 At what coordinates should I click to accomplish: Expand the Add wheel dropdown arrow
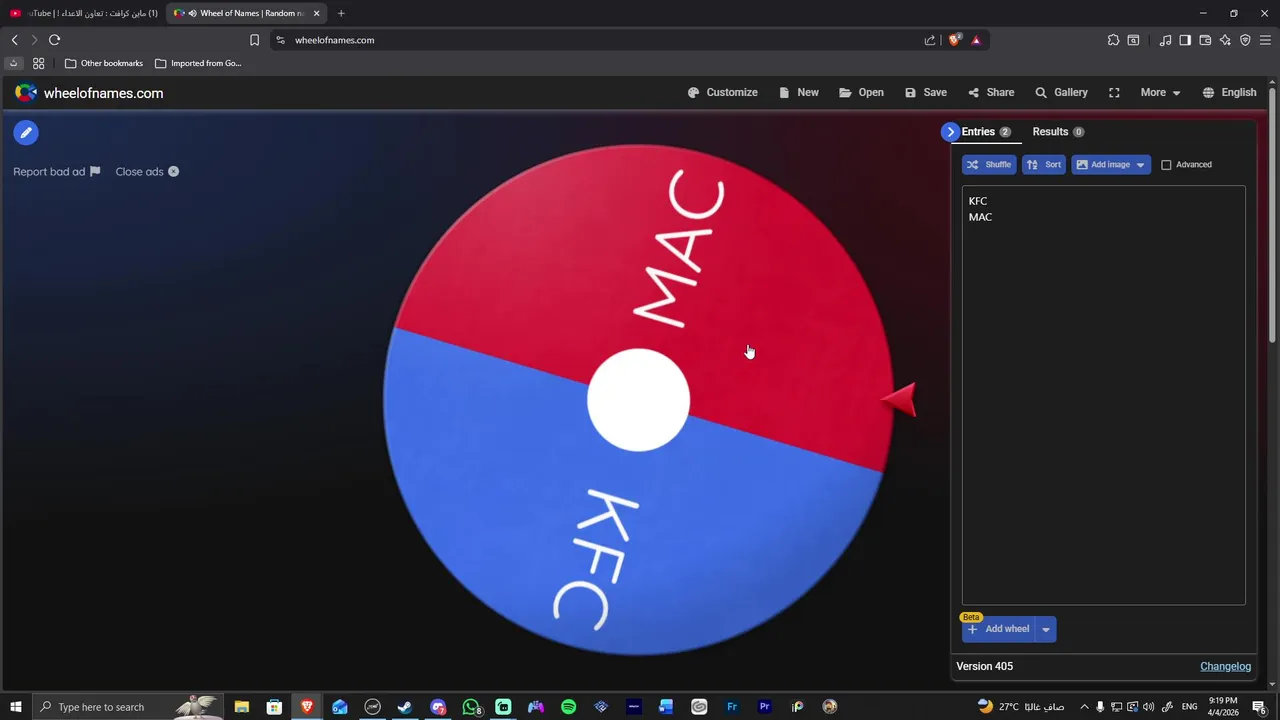tap(1046, 629)
